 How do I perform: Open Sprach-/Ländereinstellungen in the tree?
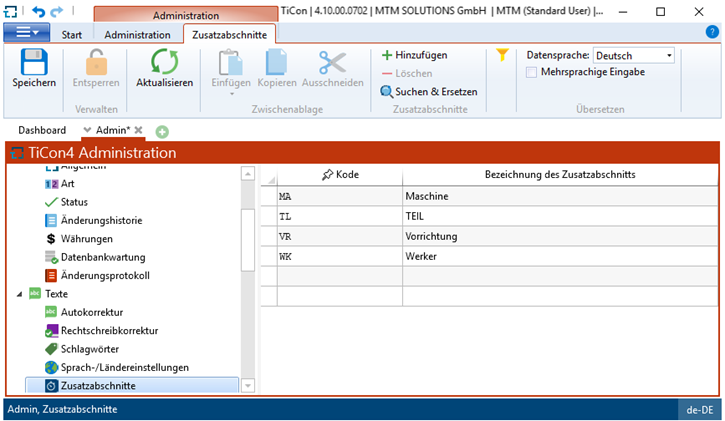coord(125,368)
